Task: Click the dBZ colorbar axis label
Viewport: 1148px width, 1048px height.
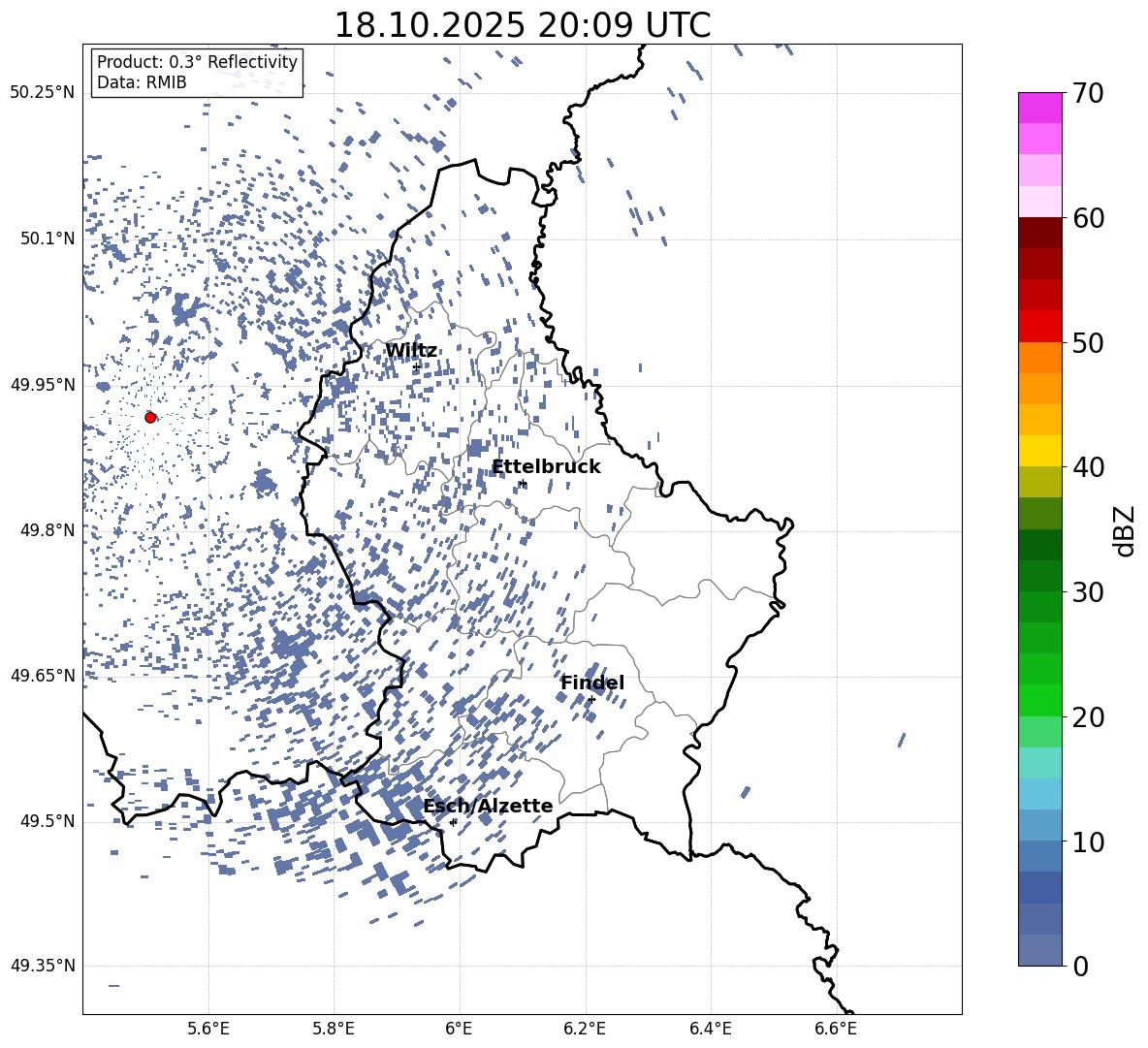Action: coord(1126,530)
